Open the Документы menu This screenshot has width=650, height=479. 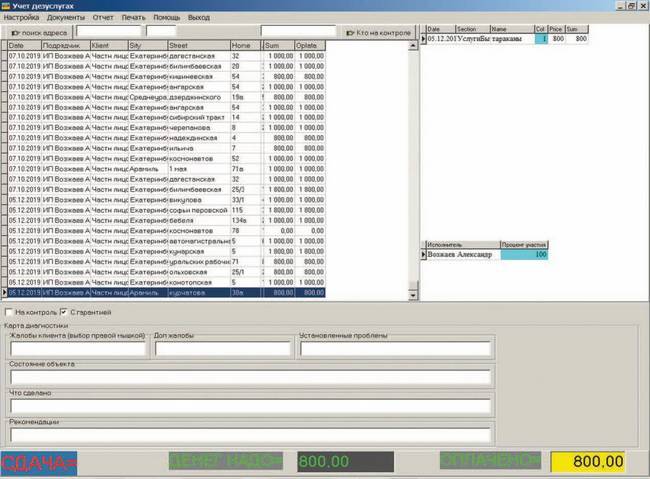tap(66, 18)
